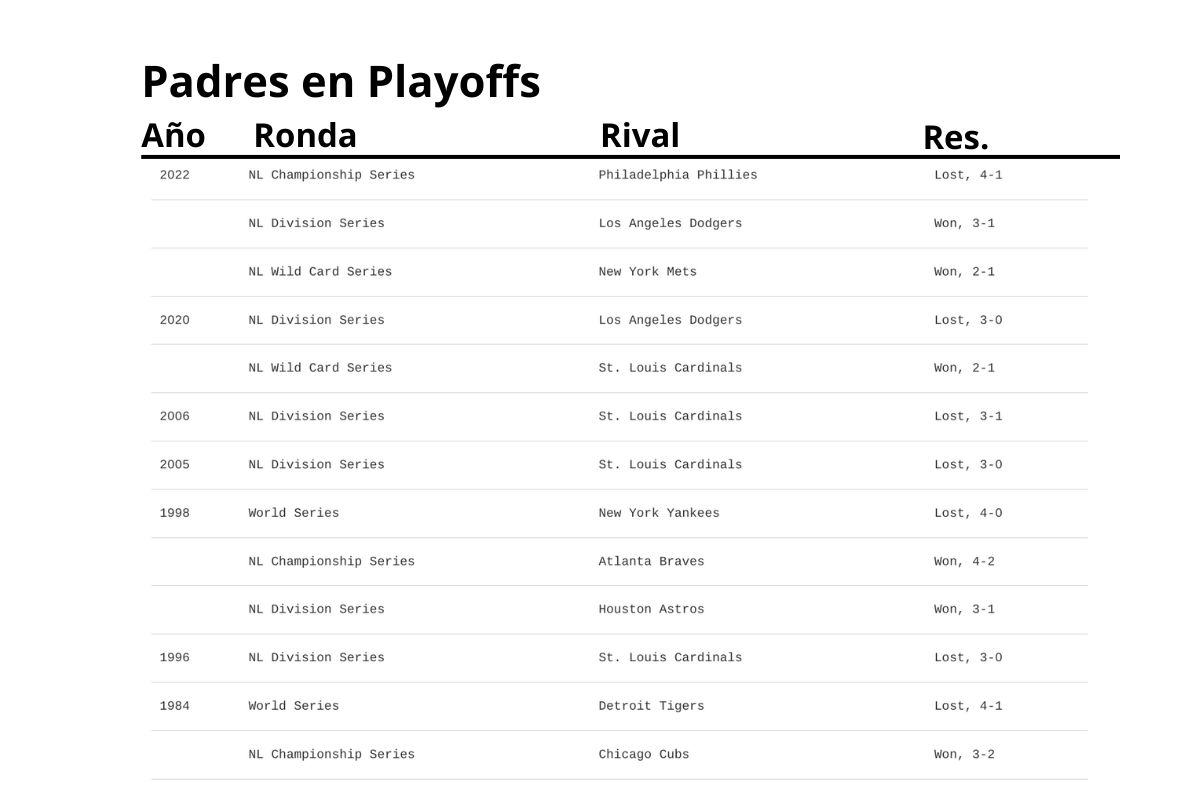The width and height of the screenshot is (1200, 800).
Task: Select the Won, 3-2 result cell
Action: click(x=964, y=754)
